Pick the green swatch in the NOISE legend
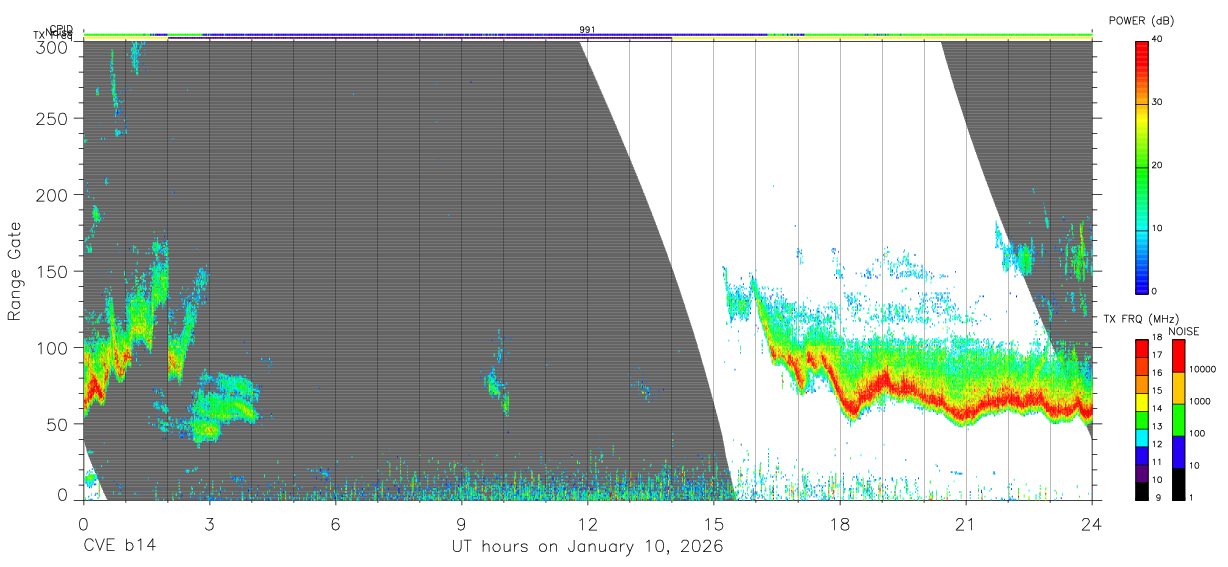The width and height of the screenshot is (1228, 567). tap(1179, 420)
